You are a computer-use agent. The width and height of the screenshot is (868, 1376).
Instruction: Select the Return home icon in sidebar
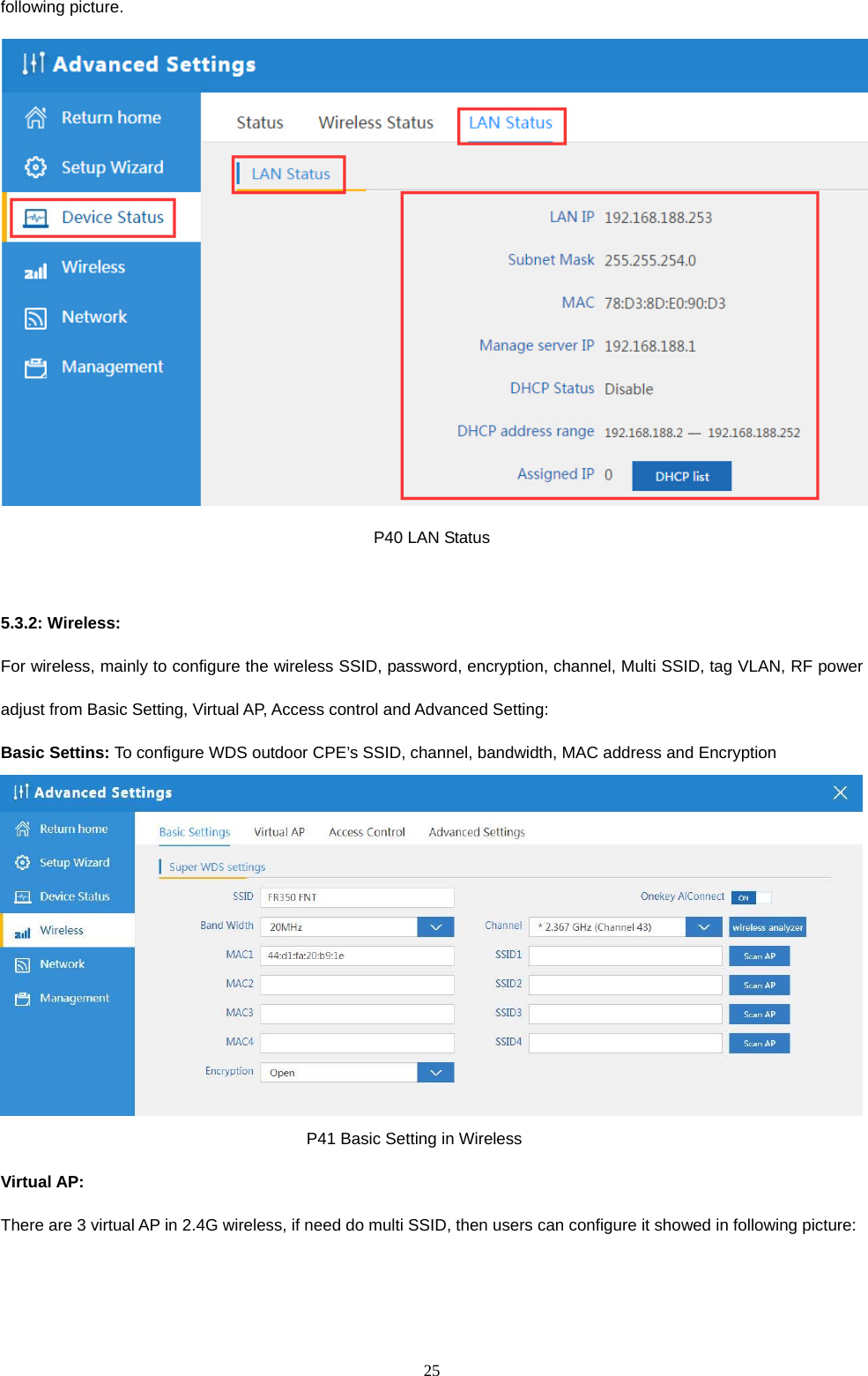pos(34,116)
